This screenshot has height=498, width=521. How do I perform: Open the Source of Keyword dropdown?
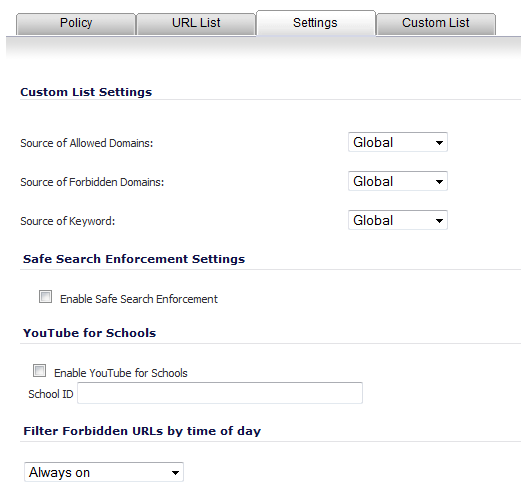click(x=398, y=220)
